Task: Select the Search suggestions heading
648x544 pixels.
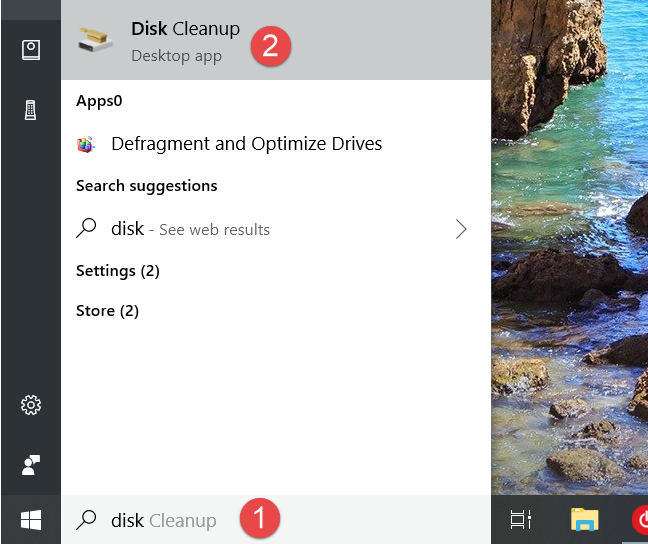Action: (x=147, y=186)
